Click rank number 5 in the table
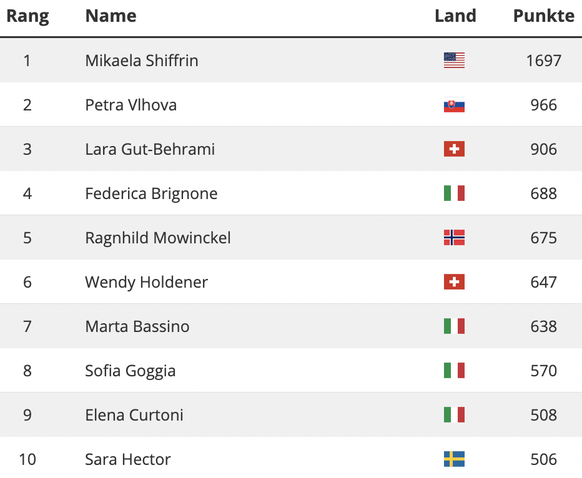The width and height of the screenshot is (582, 478). point(27,238)
